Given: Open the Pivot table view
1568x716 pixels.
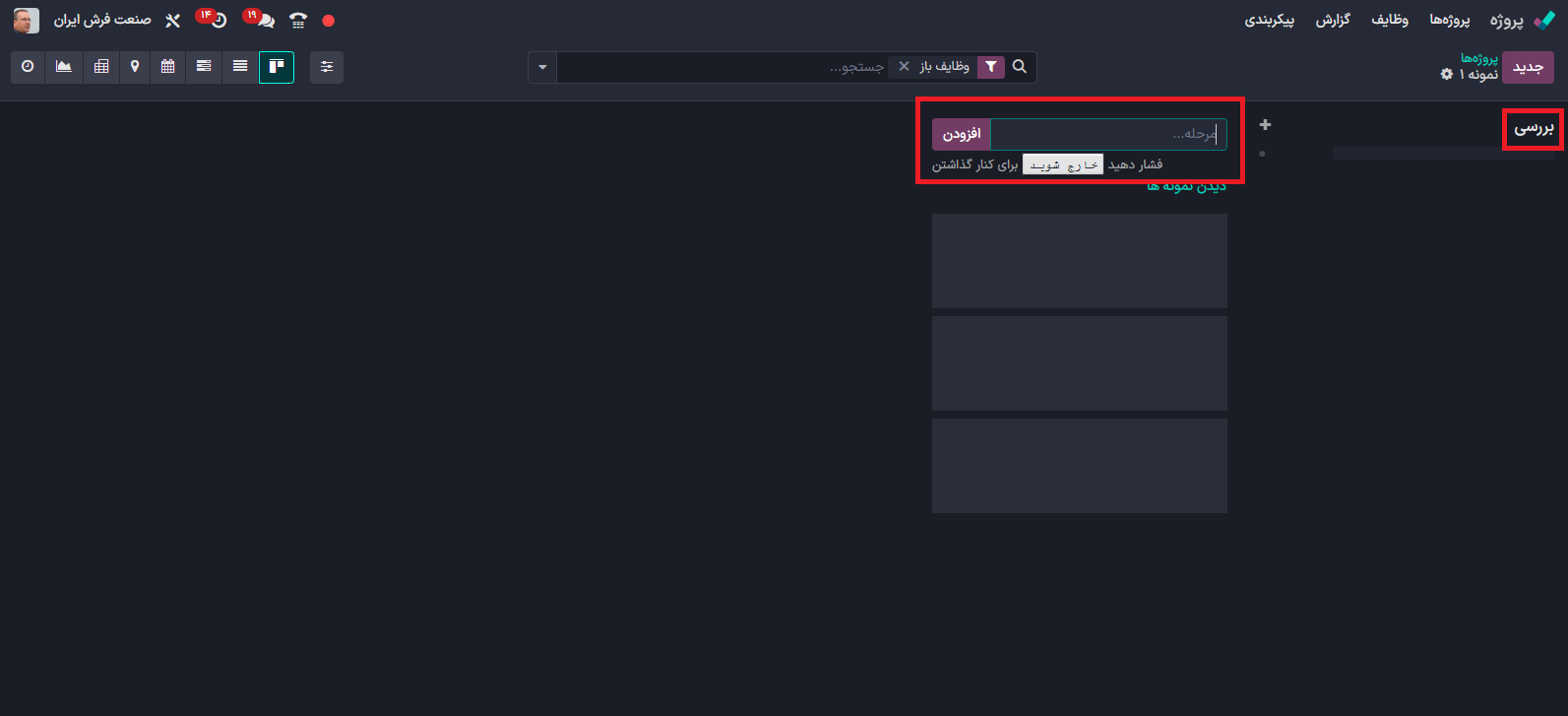Looking at the screenshot, I should pos(101,67).
